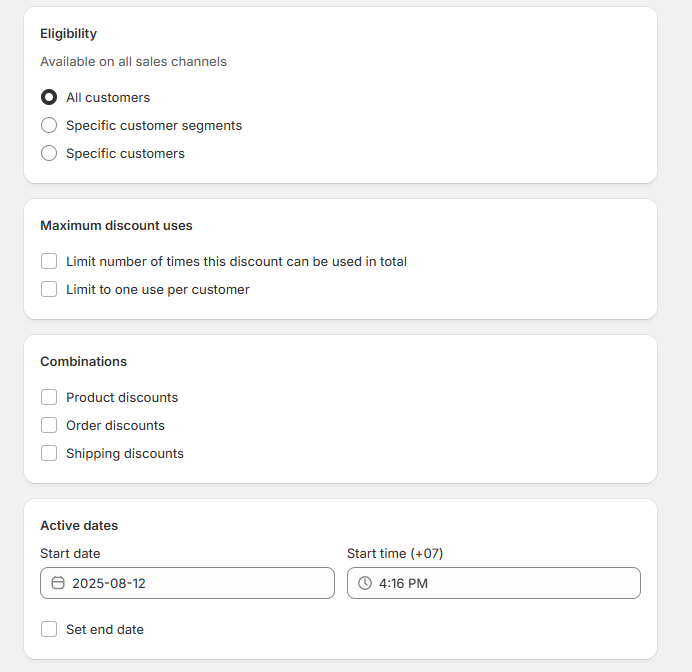Viewport: 692px width, 672px height.
Task: Click the Start time (+07) label
Action: pos(395,553)
